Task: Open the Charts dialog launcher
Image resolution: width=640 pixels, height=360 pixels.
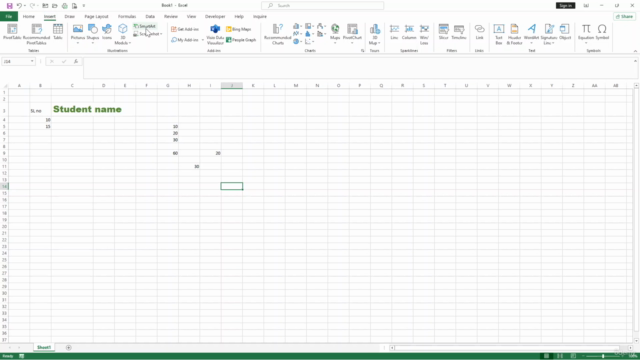Action: tap(362, 51)
